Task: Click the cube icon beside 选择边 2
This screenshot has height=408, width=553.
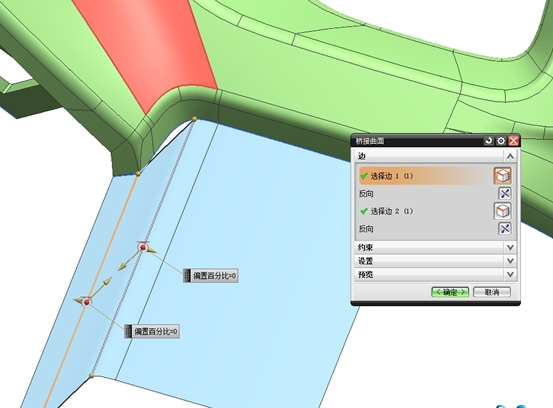Action: click(502, 211)
